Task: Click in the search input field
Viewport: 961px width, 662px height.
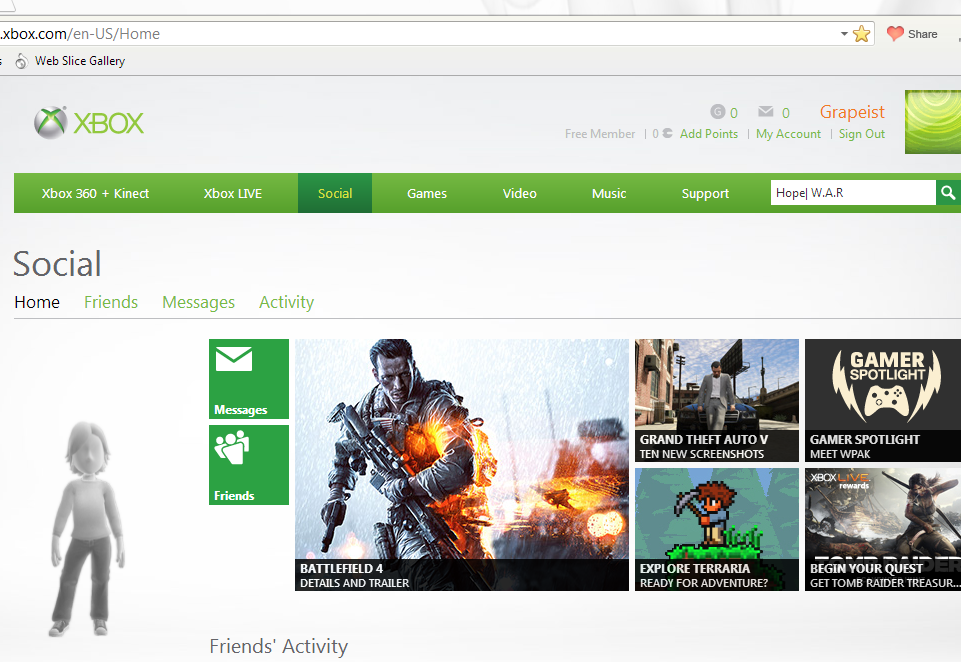Action: (853, 193)
